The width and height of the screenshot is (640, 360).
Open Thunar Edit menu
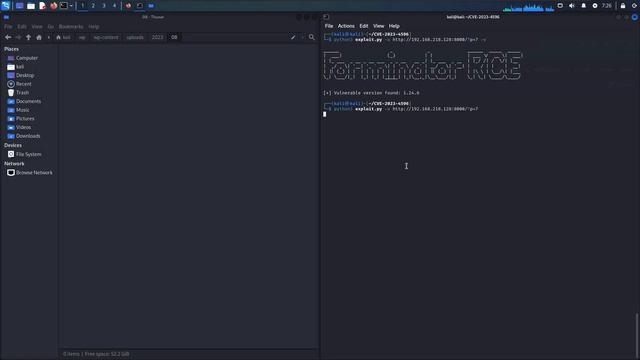[22, 27]
